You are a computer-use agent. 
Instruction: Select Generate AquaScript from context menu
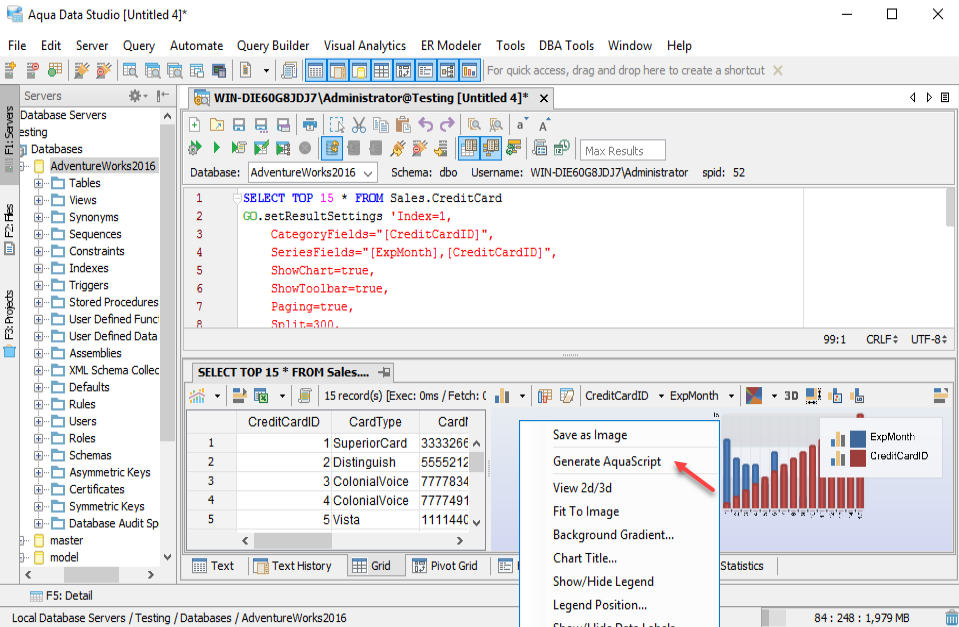(606, 461)
